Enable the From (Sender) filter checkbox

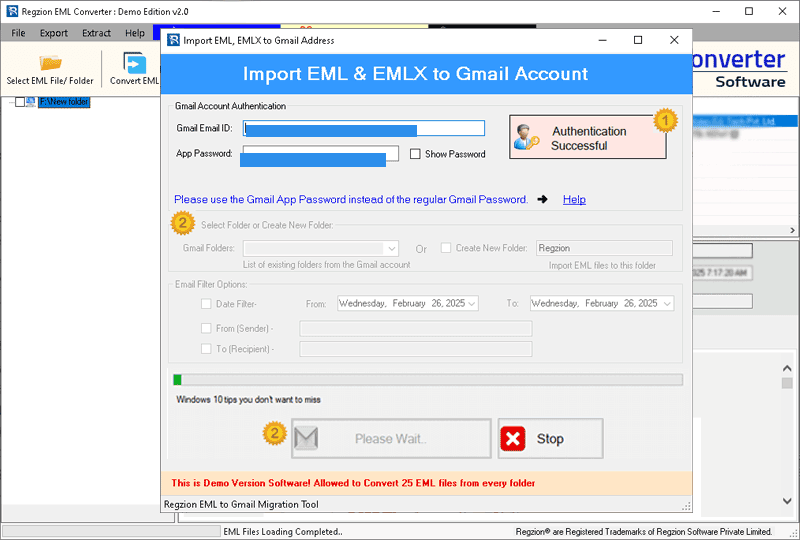tap(206, 328)
